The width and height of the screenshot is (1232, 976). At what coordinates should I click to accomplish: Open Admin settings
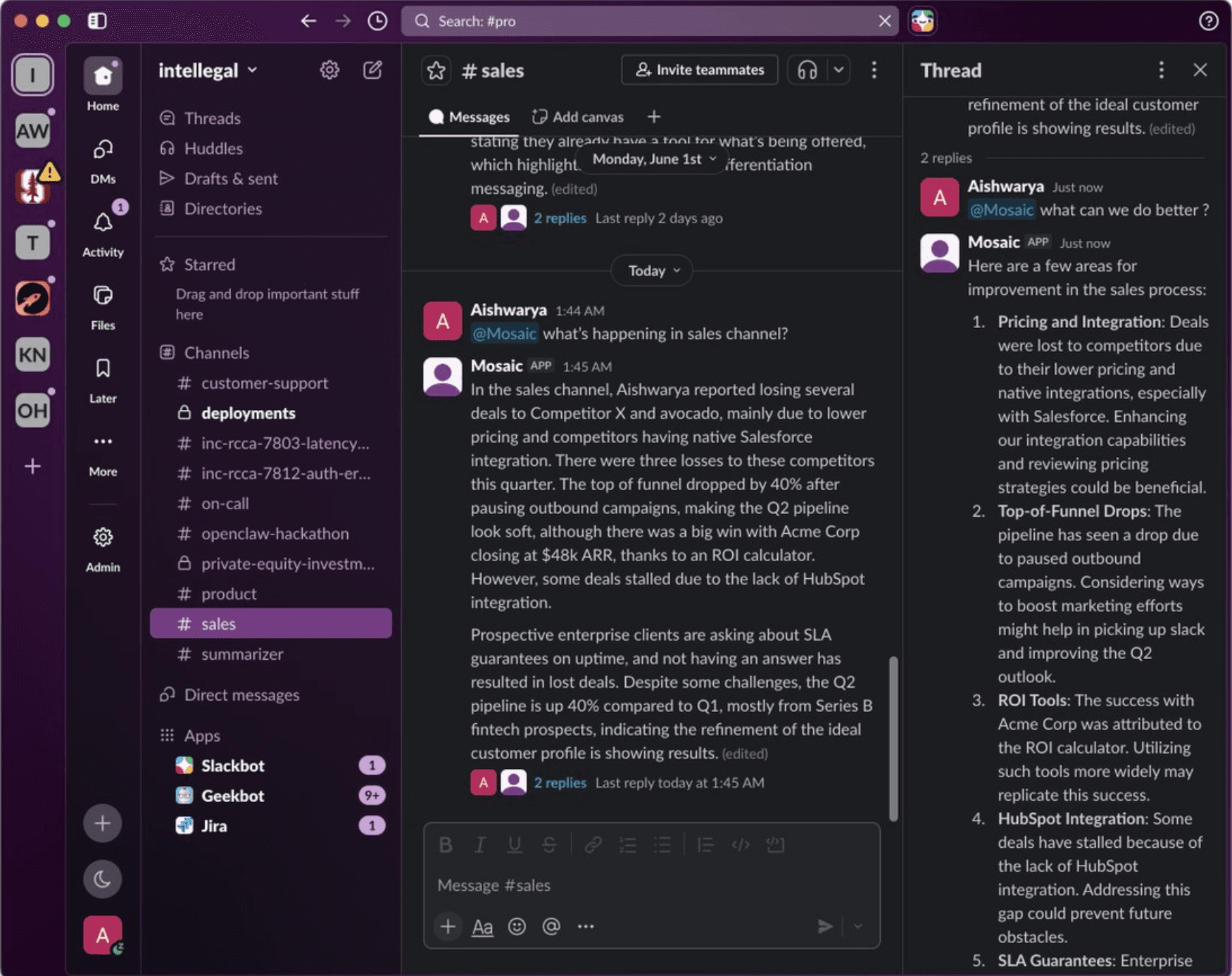pyautogui.click(x=103, y=549)
